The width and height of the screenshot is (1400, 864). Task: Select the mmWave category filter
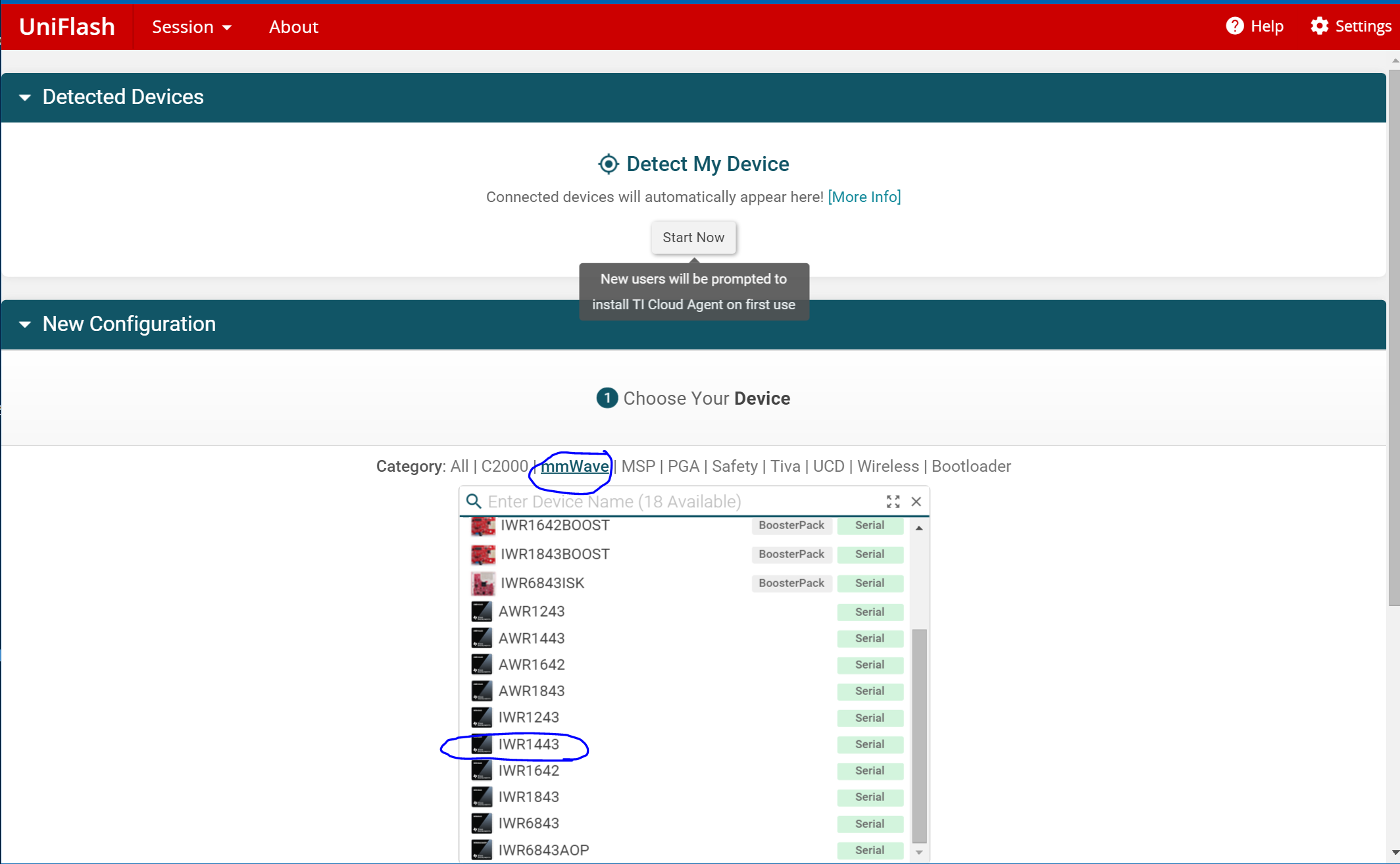[x=574, y=467]
